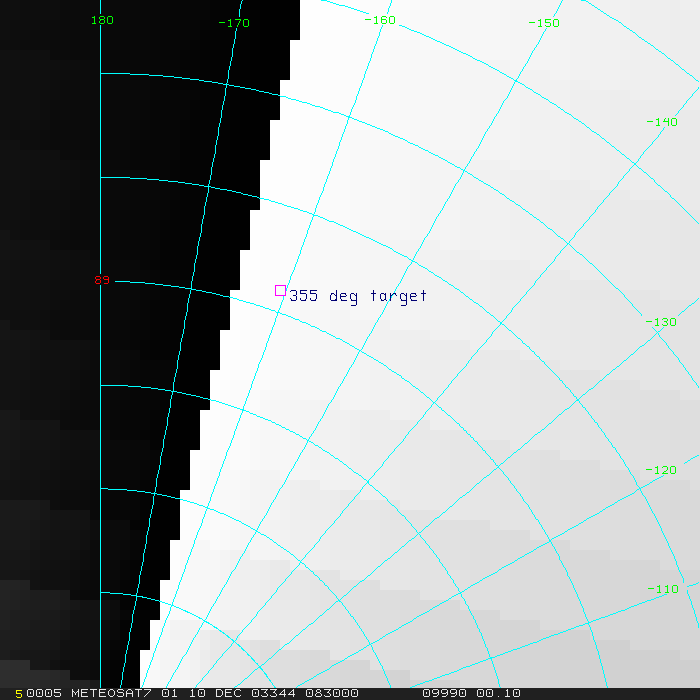
Task: Click the -140 longitude label
Action: click(x=662, y=122)
